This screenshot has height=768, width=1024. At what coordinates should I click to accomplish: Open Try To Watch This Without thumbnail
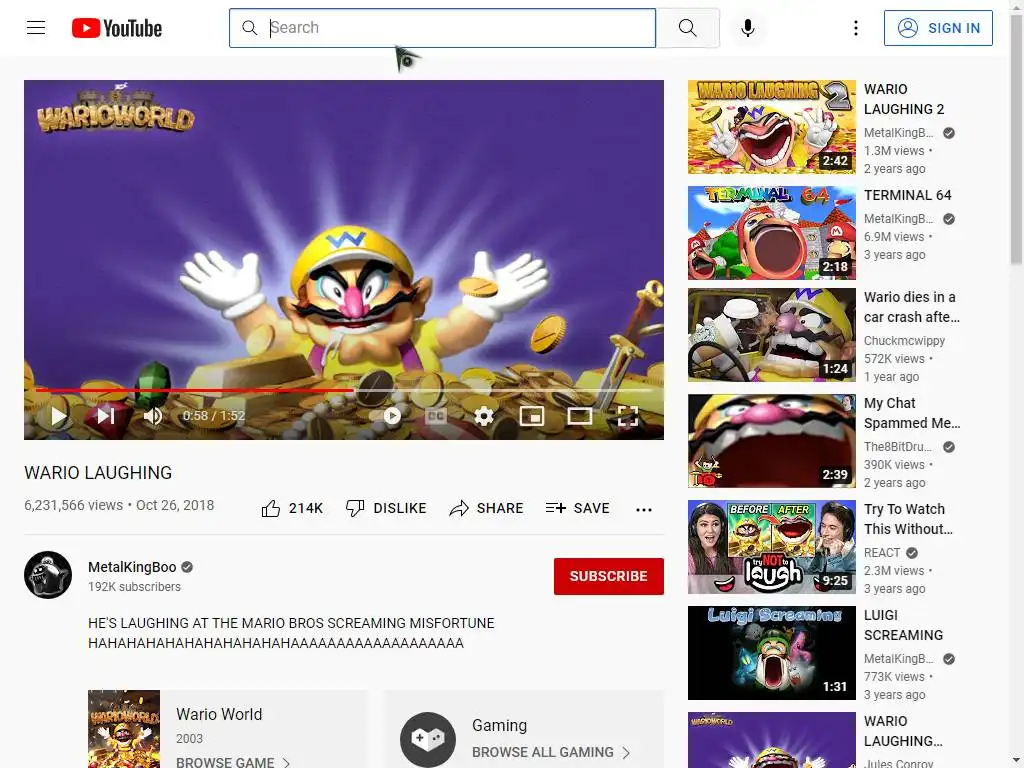pos(771,547)
